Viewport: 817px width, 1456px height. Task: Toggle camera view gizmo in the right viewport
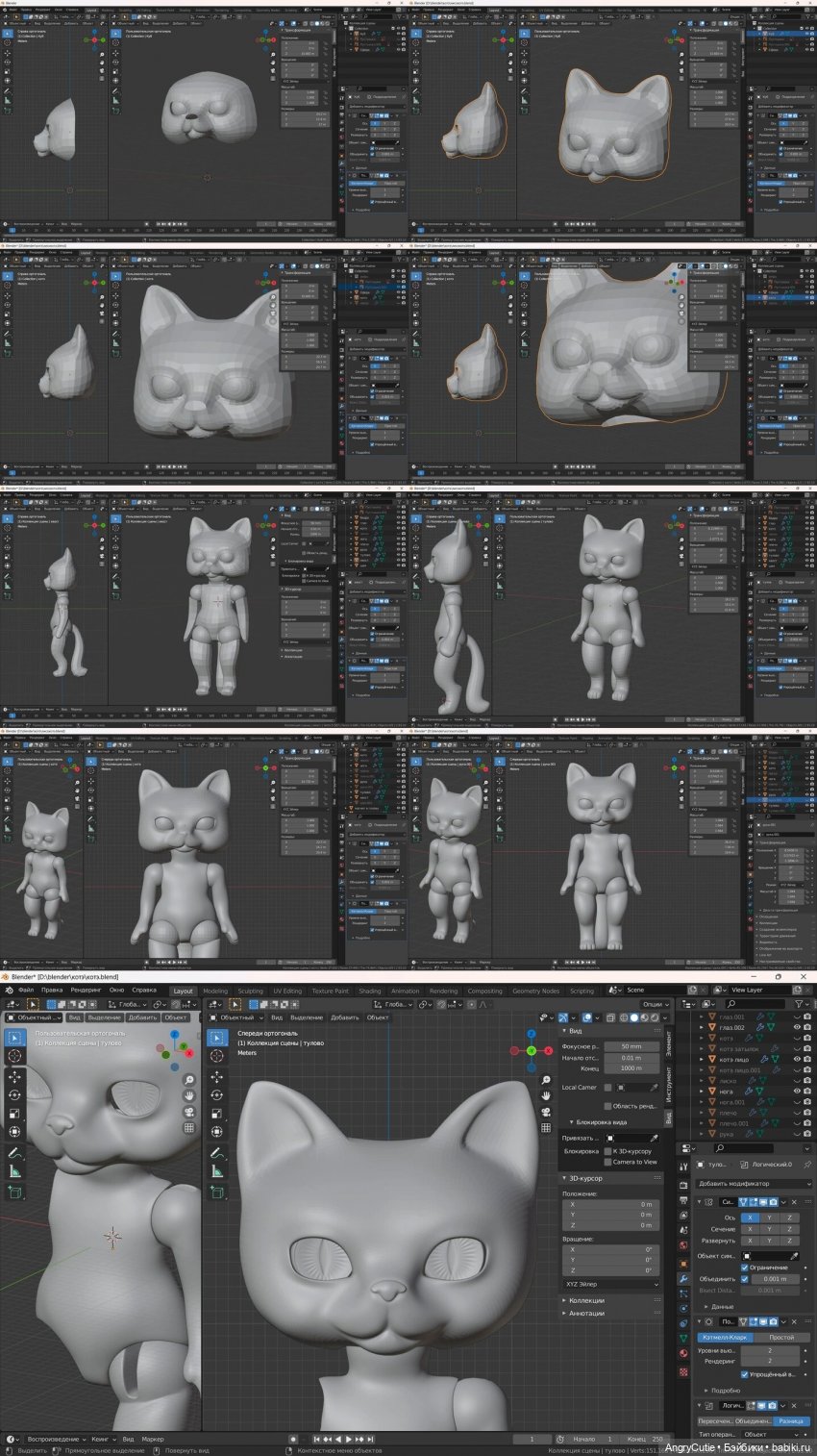[x=546, y=1112]
